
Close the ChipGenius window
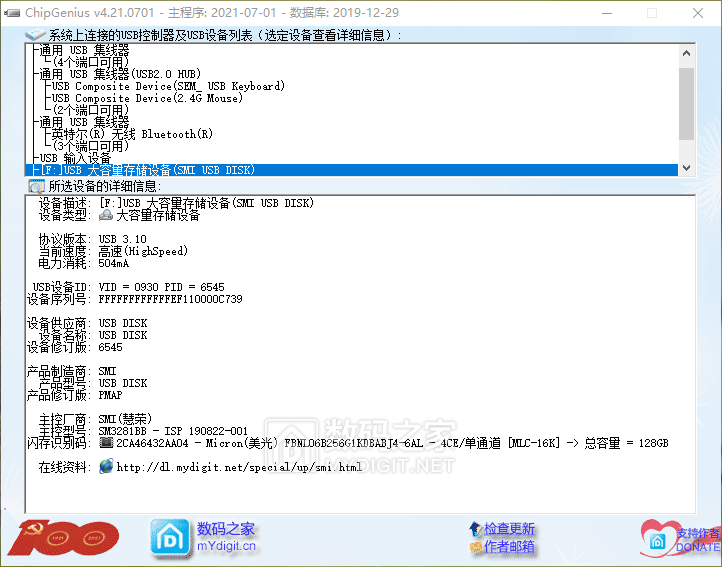(698, 13)
